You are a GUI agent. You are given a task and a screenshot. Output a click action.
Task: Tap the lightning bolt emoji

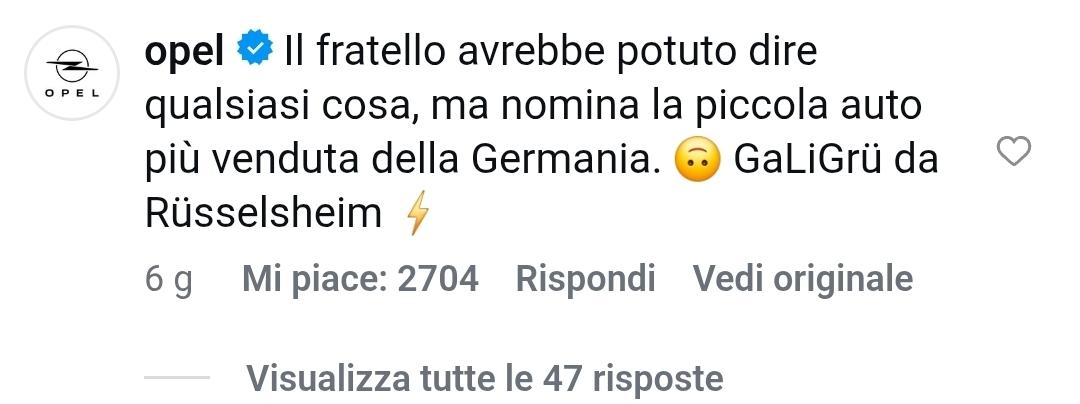point(417,214)
